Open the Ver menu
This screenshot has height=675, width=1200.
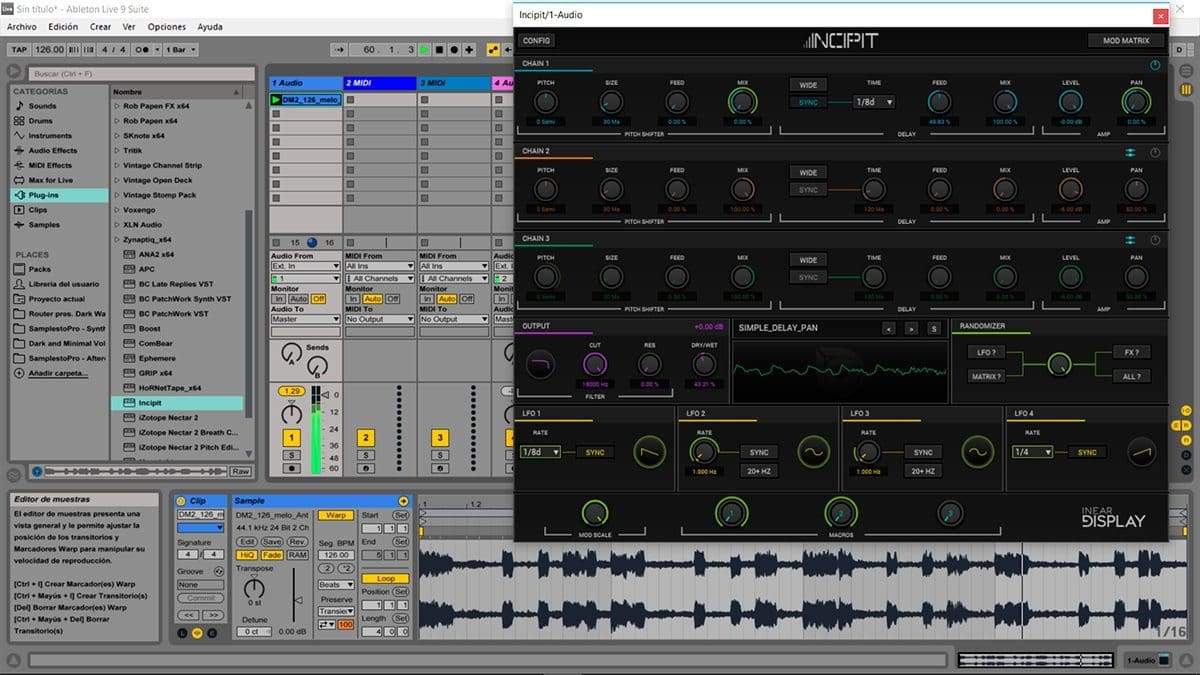pos(129,27)
